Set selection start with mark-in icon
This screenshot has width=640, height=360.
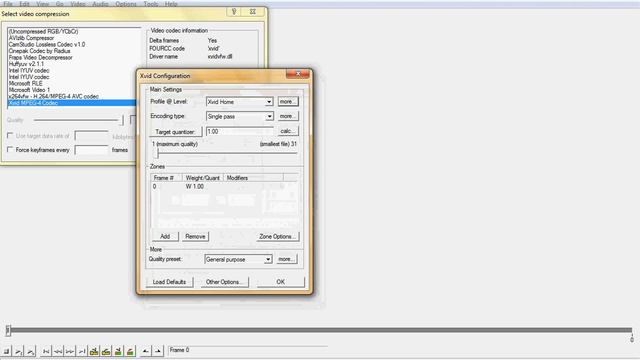[x=145, y=351]
